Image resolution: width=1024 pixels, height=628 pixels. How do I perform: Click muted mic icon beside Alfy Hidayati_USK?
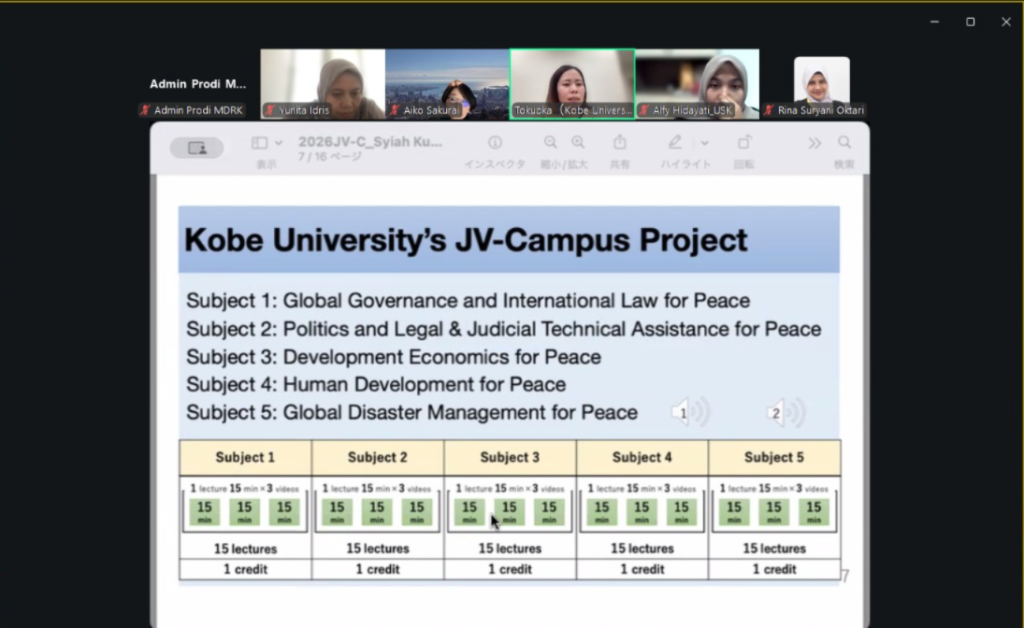[643, 110]
